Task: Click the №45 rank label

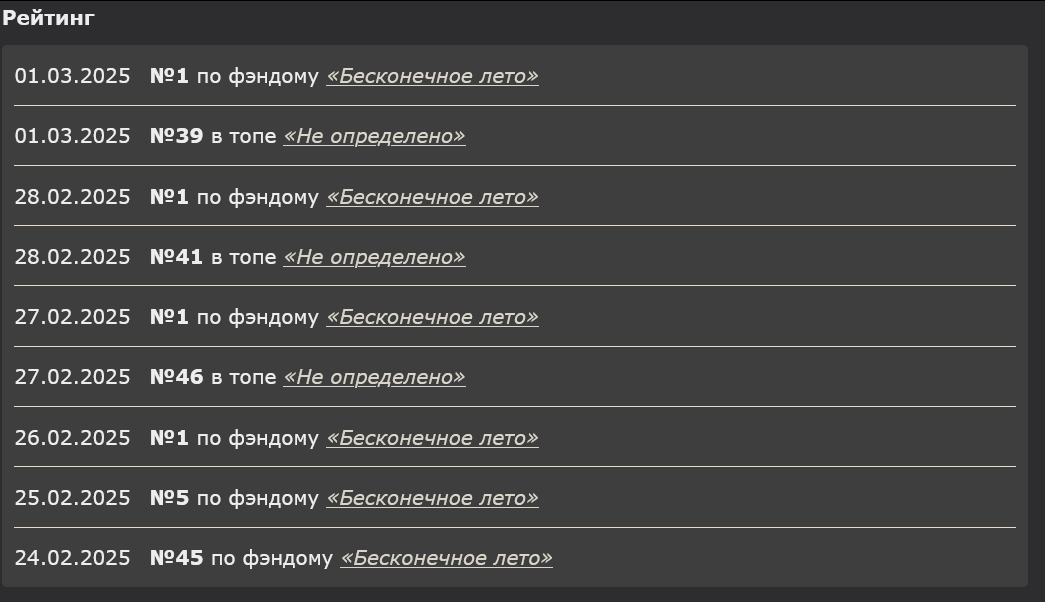Action: pos(176,558)
